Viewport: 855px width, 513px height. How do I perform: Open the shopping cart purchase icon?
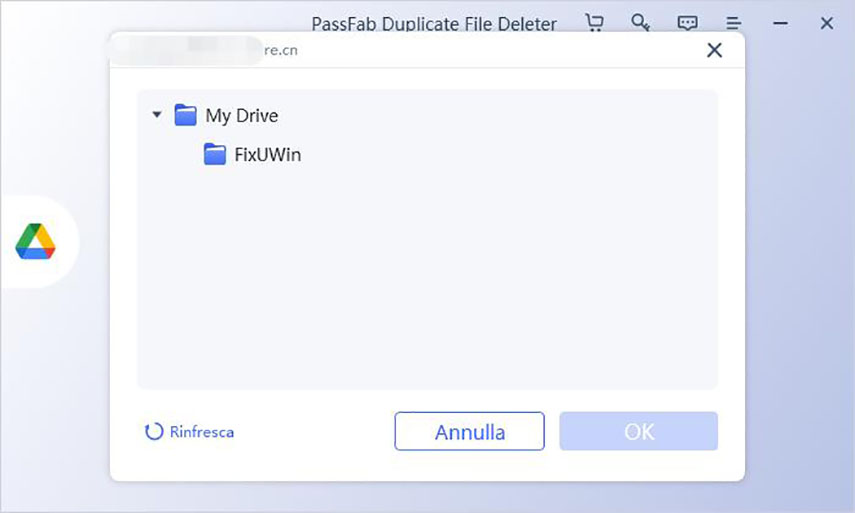[594, 23]
